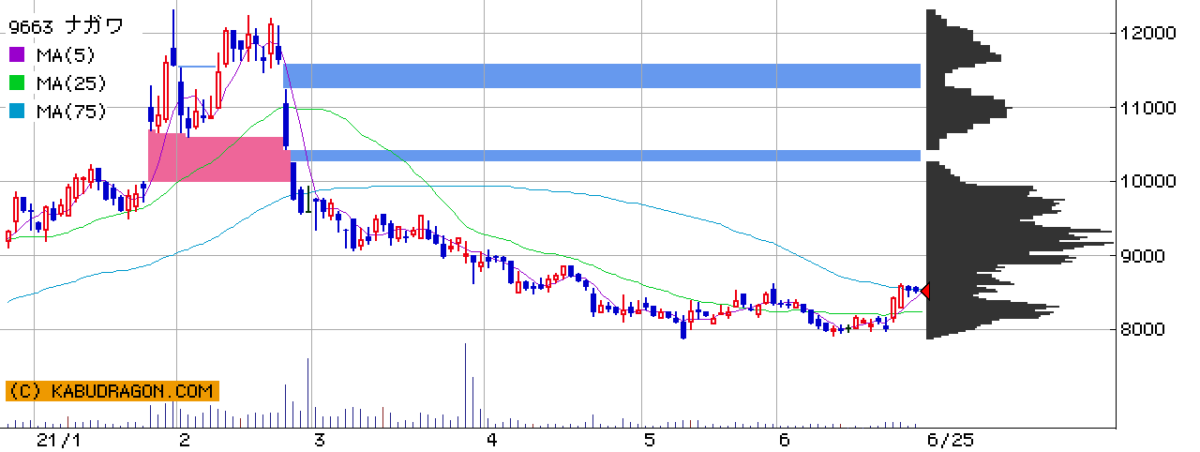Click the MA(5) legend label

[x=65, y=56]
